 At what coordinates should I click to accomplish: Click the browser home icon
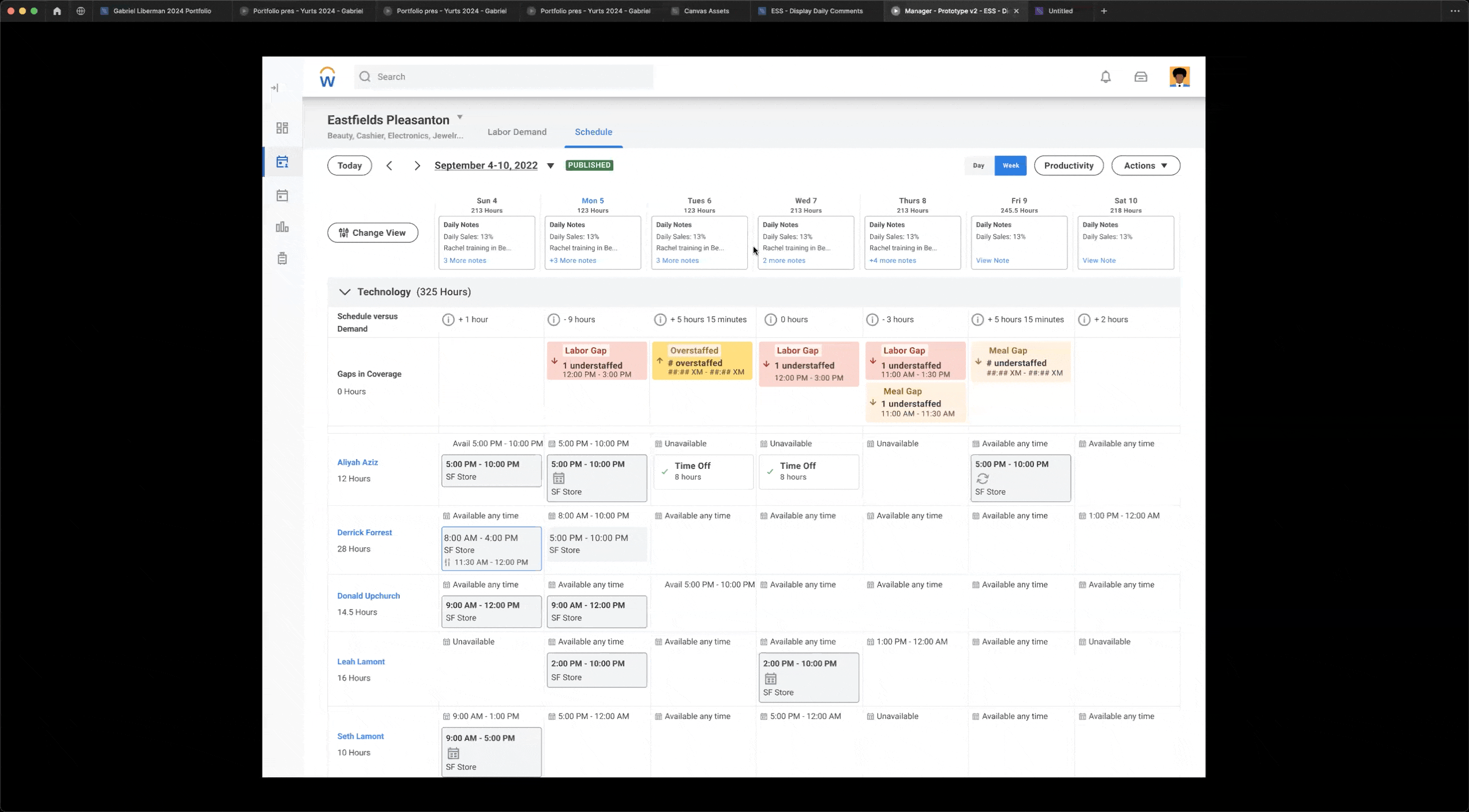[57, 11]
